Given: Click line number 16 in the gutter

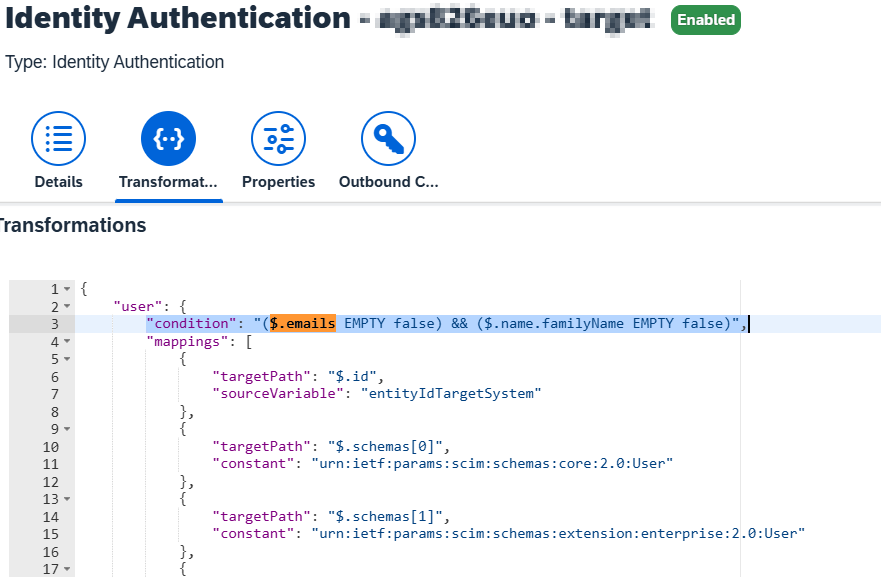Looking at the screenshot, I should 51,552.
